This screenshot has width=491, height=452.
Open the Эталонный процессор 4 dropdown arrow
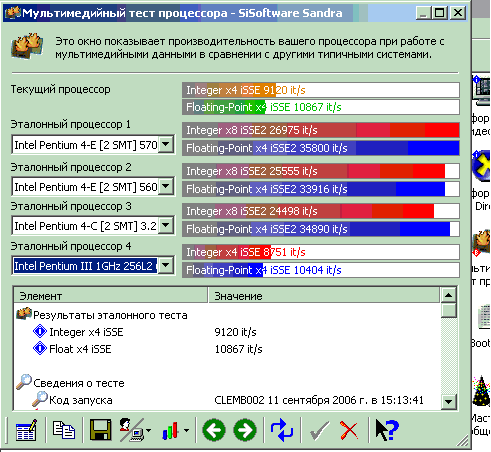[165, 266]
